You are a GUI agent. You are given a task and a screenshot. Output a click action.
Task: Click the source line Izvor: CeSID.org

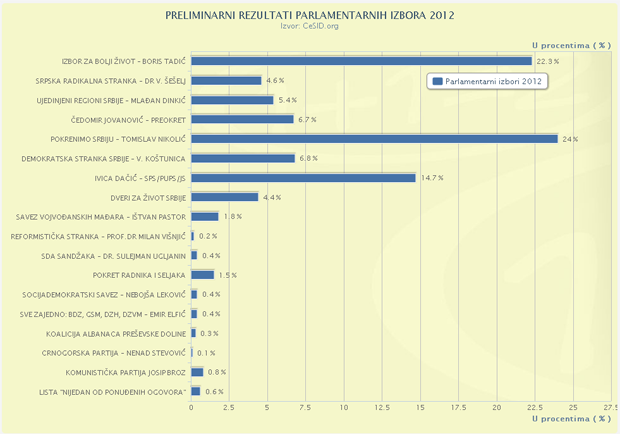tap(310, 26)
